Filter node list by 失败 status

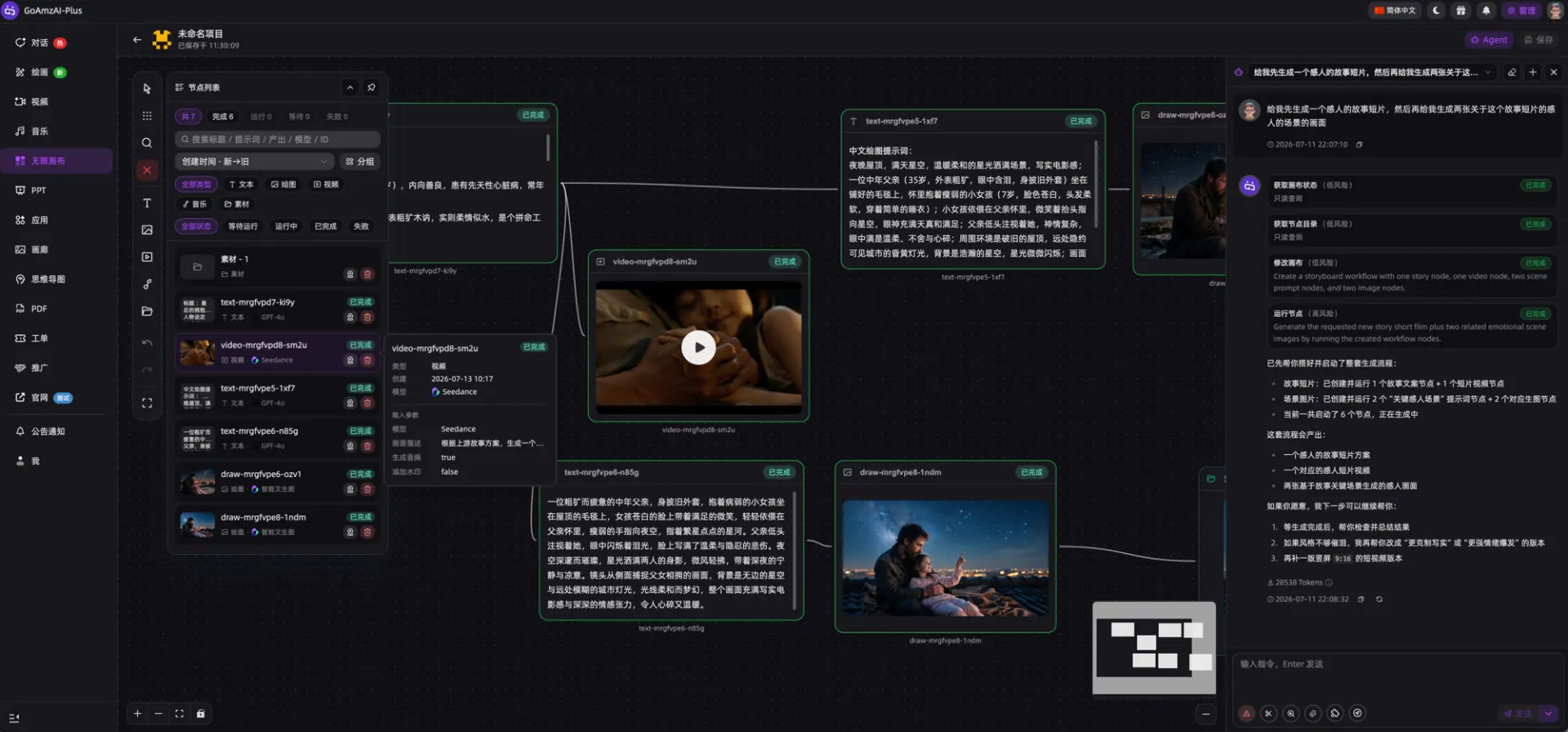pos(361,226)
